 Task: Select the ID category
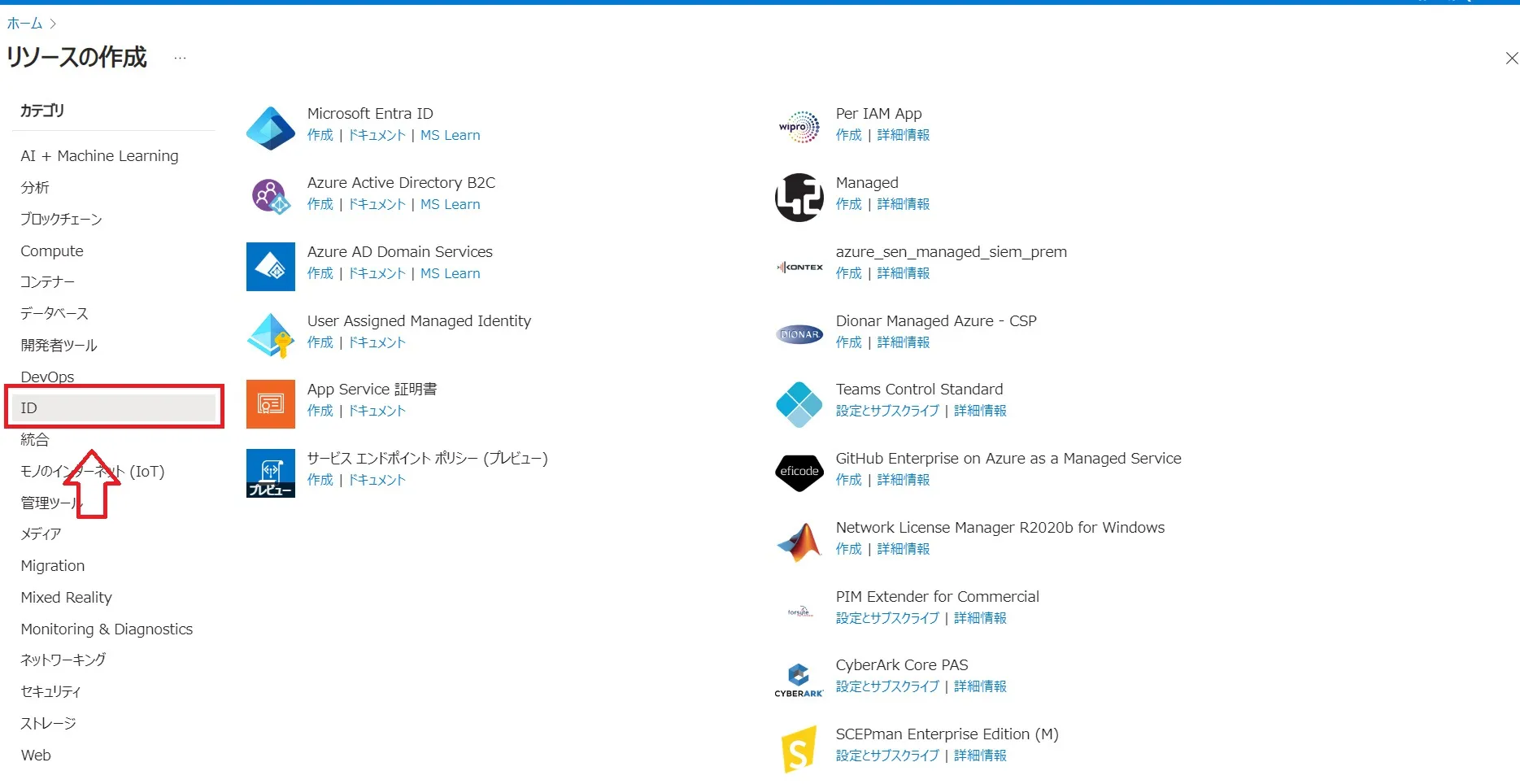[114, 407]
